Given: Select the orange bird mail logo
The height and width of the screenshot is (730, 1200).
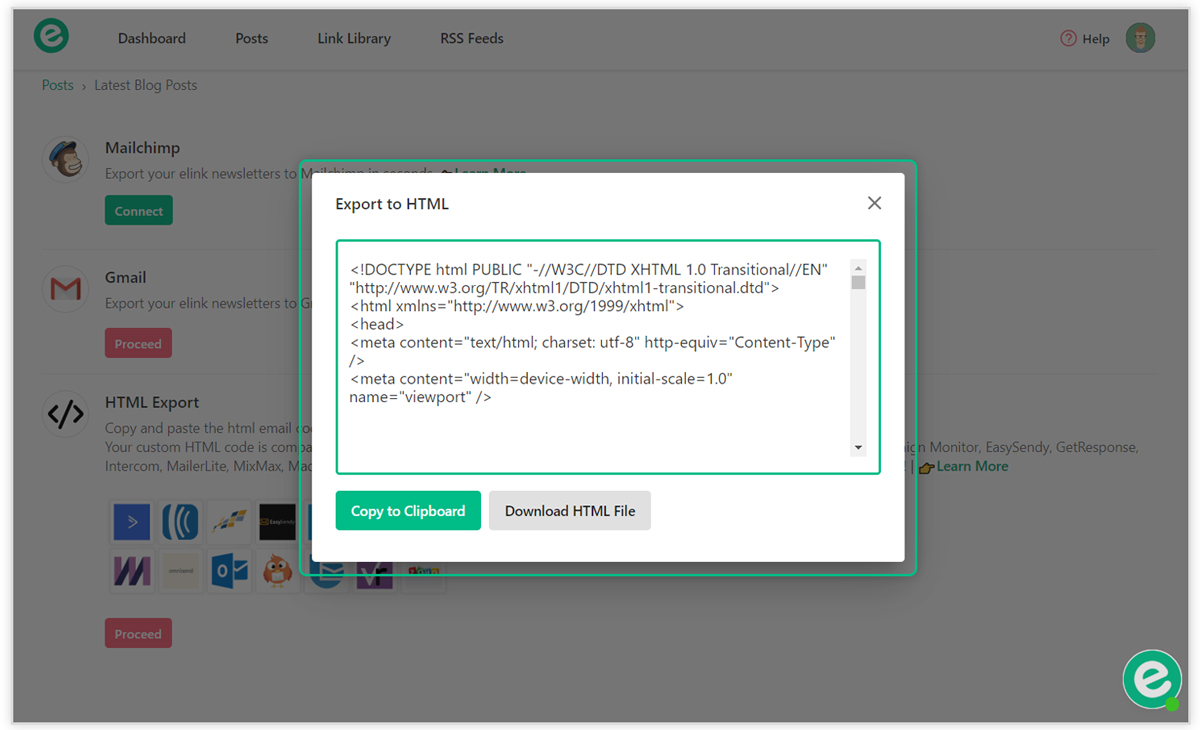Looking at the screenshot, I should pyautogui.click(x=277, y=571).
